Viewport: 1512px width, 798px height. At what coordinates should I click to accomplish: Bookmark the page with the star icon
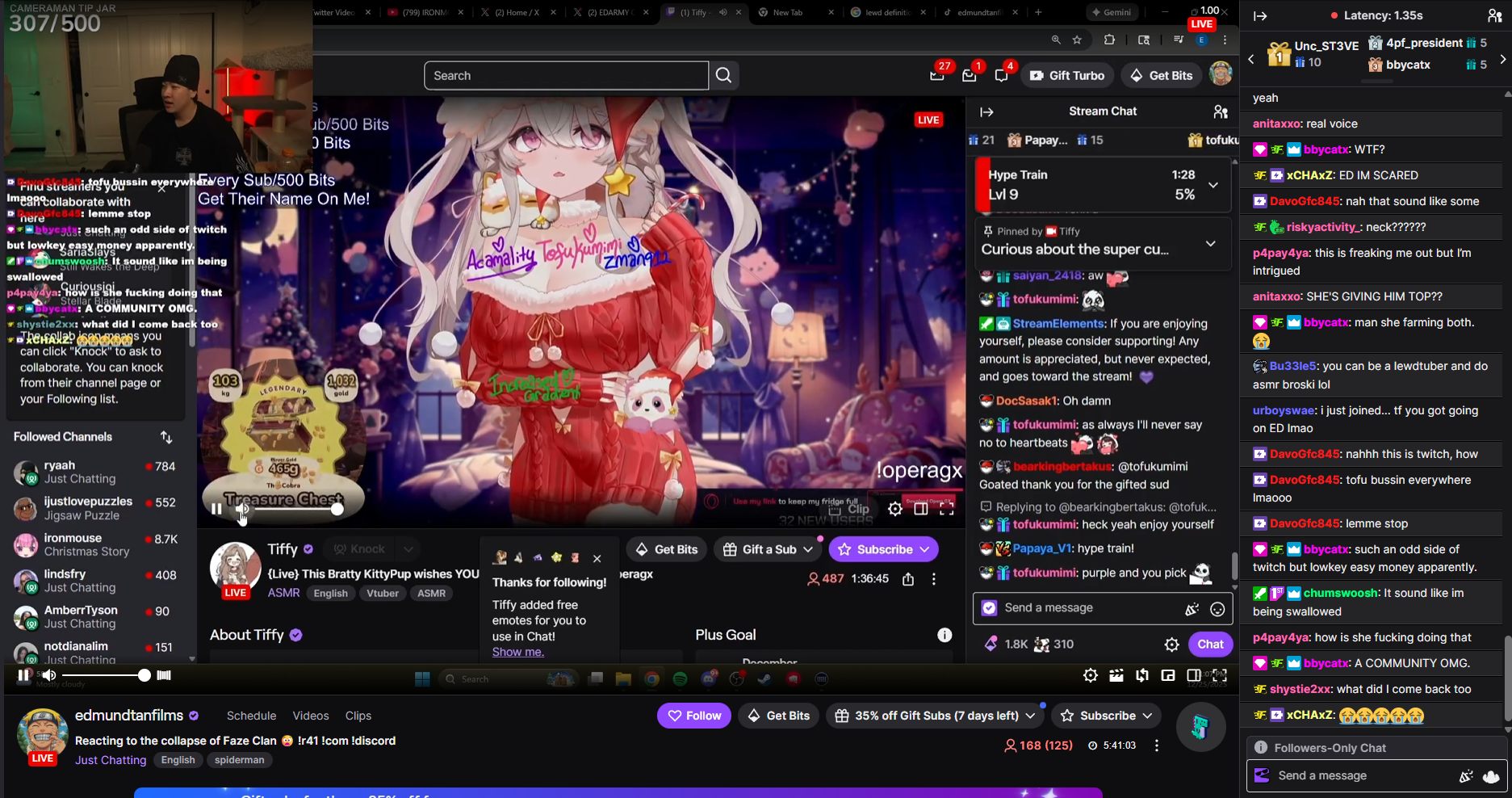pos(1077,40)
